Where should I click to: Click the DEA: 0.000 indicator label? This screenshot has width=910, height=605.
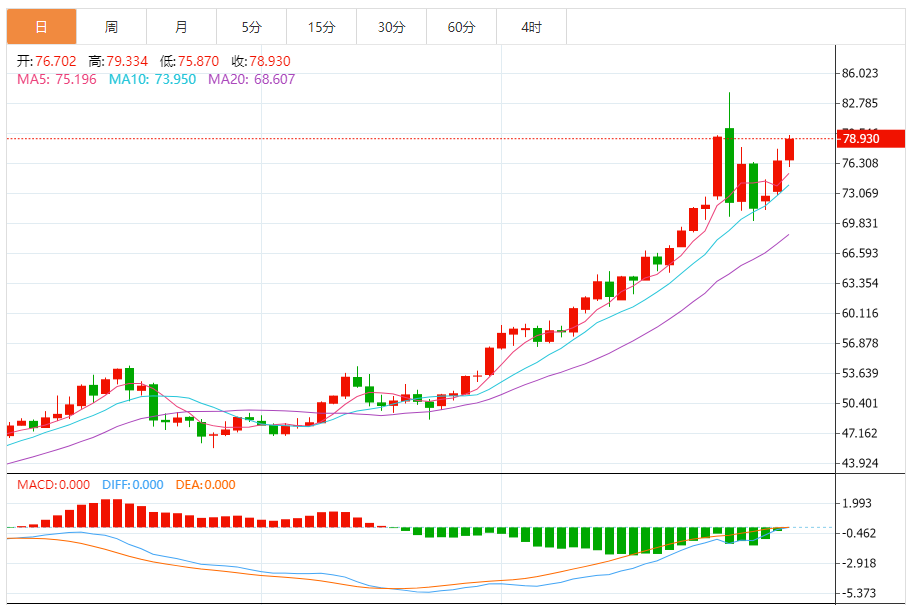pos(205,485)
